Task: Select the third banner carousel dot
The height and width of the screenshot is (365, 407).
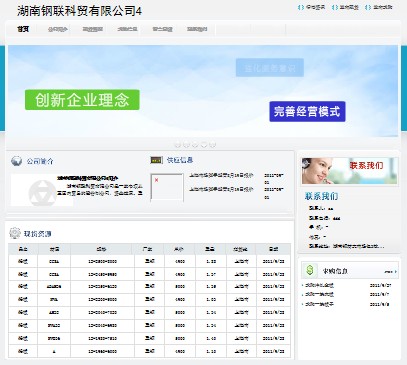Action: point(195,145)
